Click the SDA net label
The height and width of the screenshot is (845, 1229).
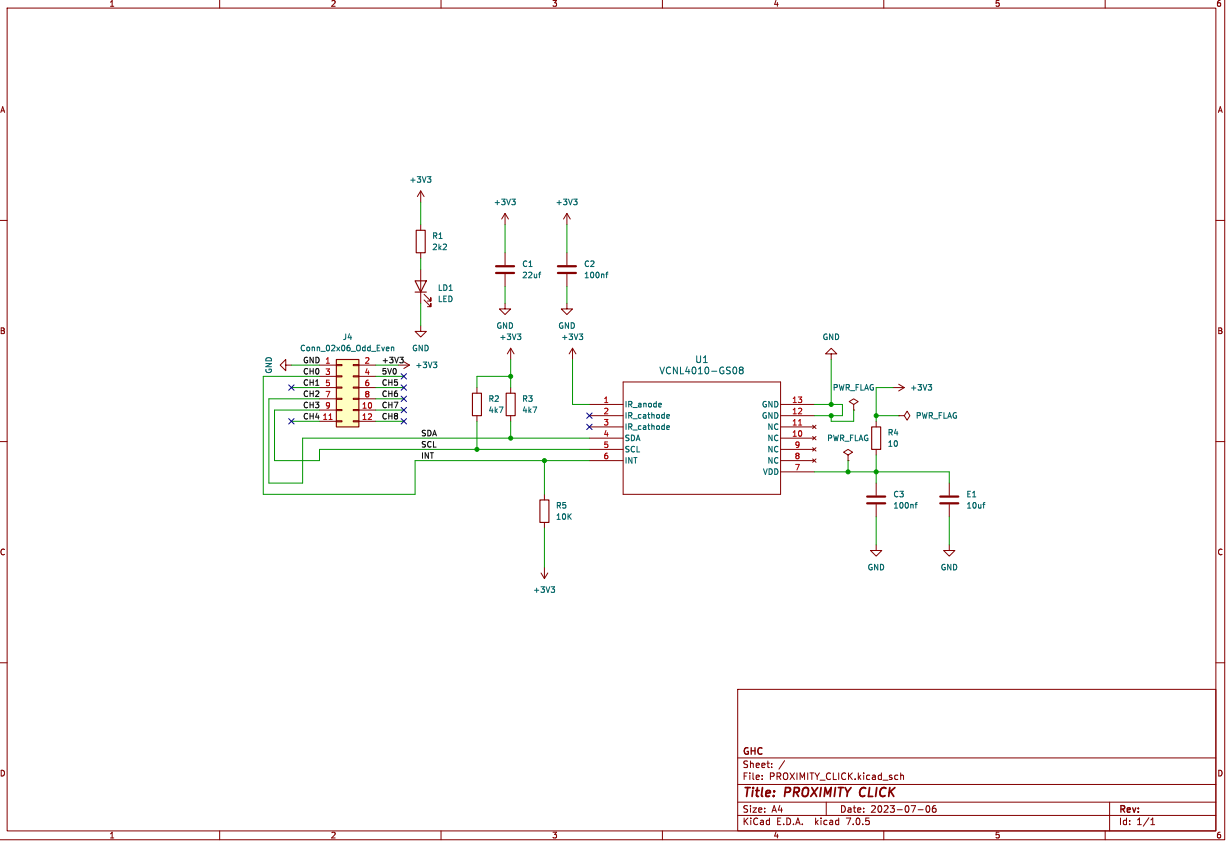429,432
